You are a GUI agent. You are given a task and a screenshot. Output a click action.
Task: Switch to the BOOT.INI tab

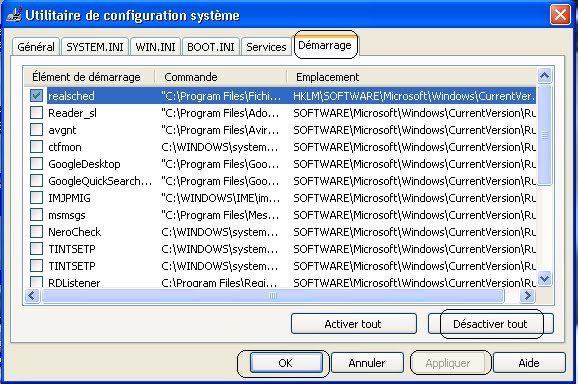(x=210, y=47)
